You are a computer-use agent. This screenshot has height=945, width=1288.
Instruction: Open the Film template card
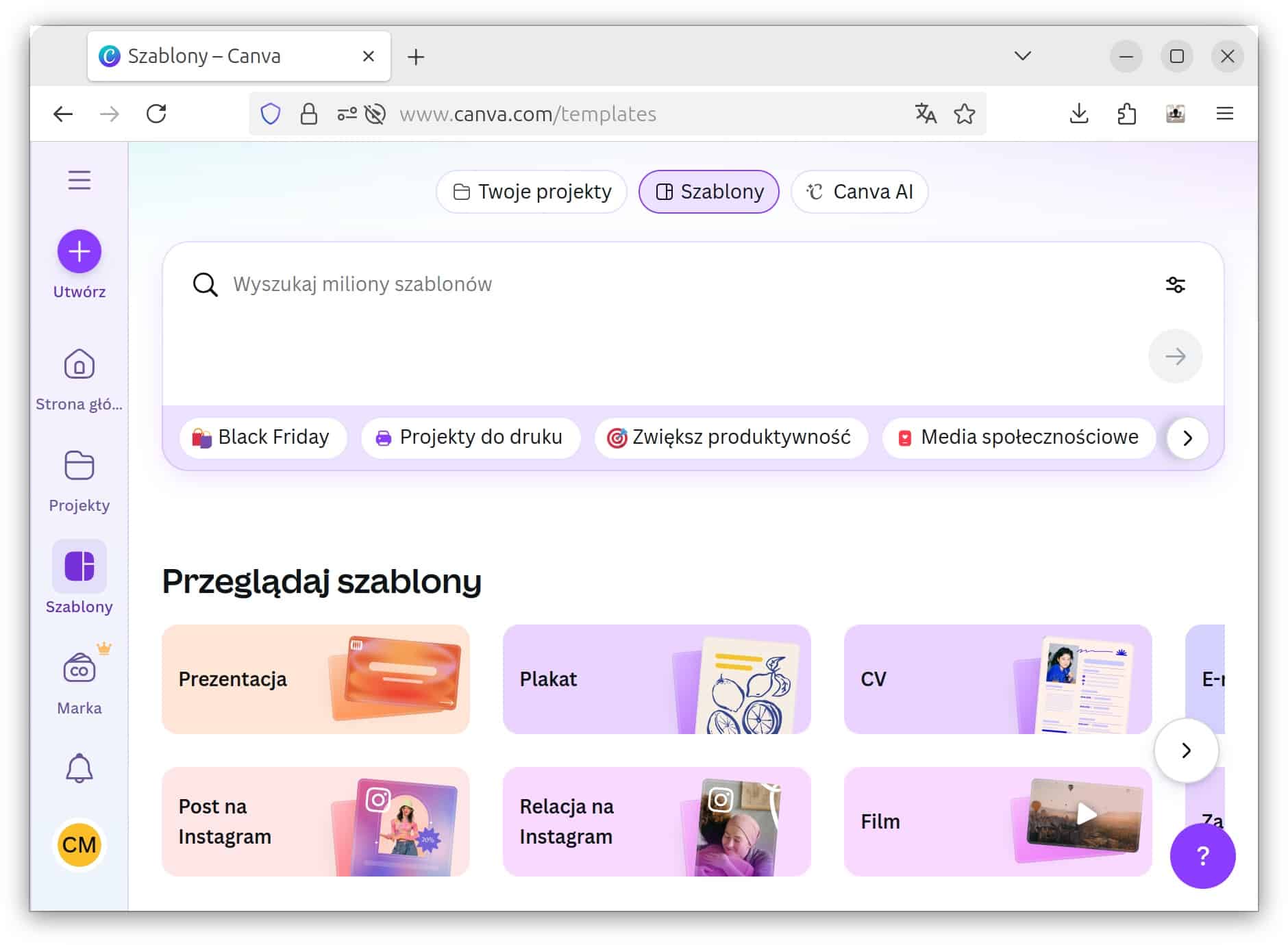tap(998, 822)
